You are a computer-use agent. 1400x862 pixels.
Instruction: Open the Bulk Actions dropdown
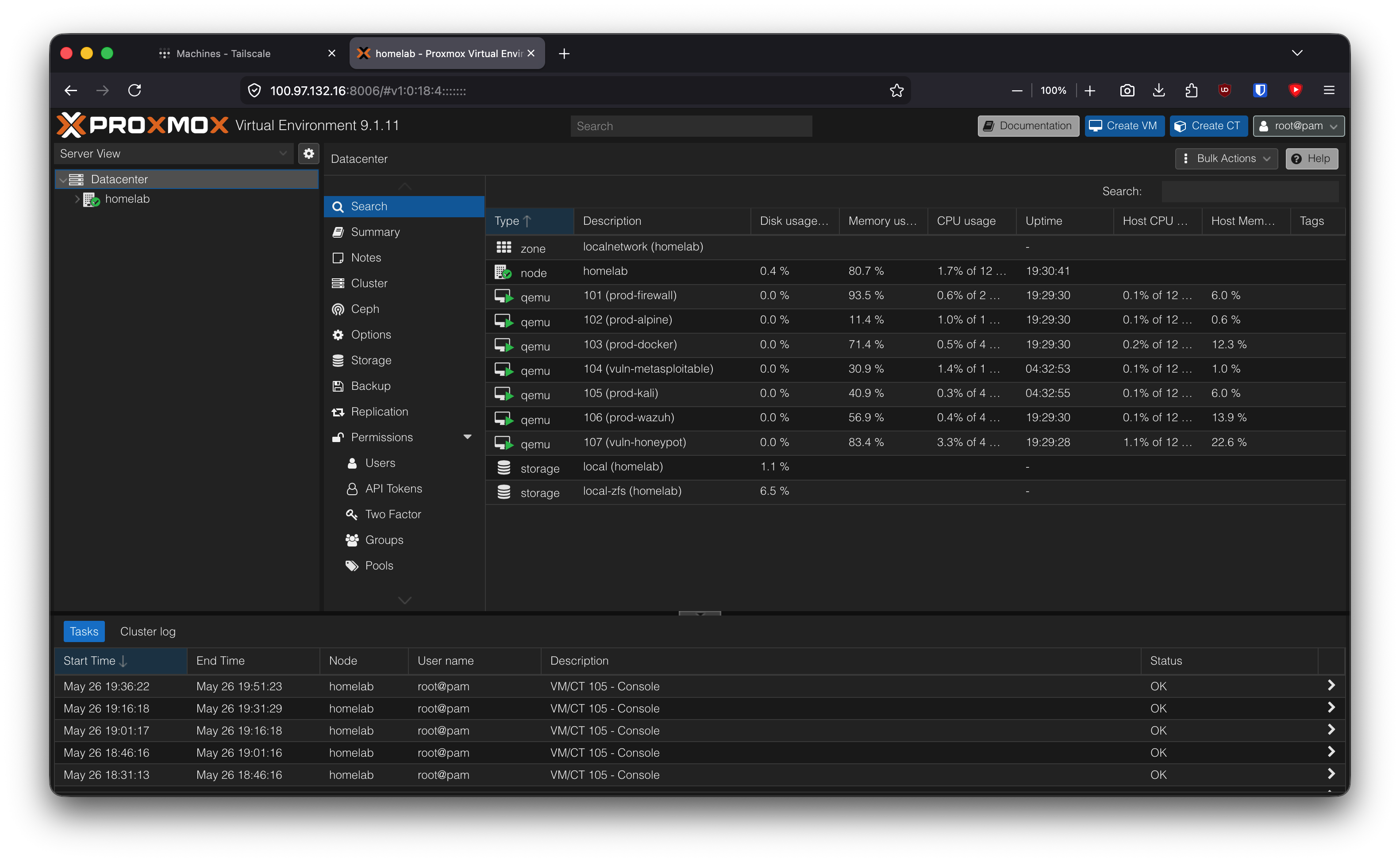(1226, 158)
